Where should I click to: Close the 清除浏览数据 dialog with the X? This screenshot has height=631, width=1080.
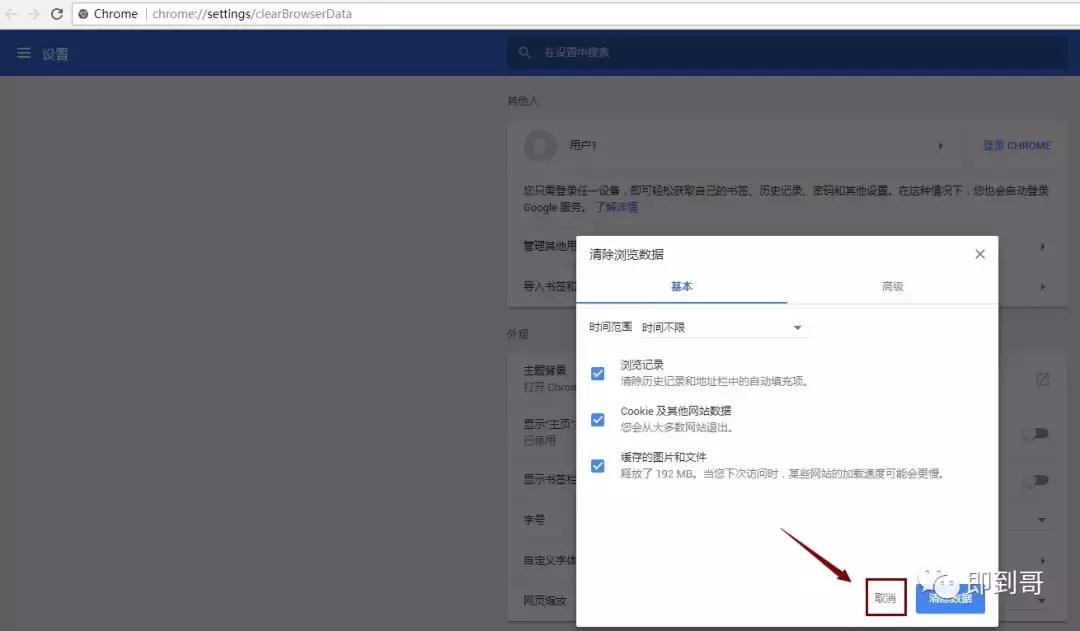[979, 254]
